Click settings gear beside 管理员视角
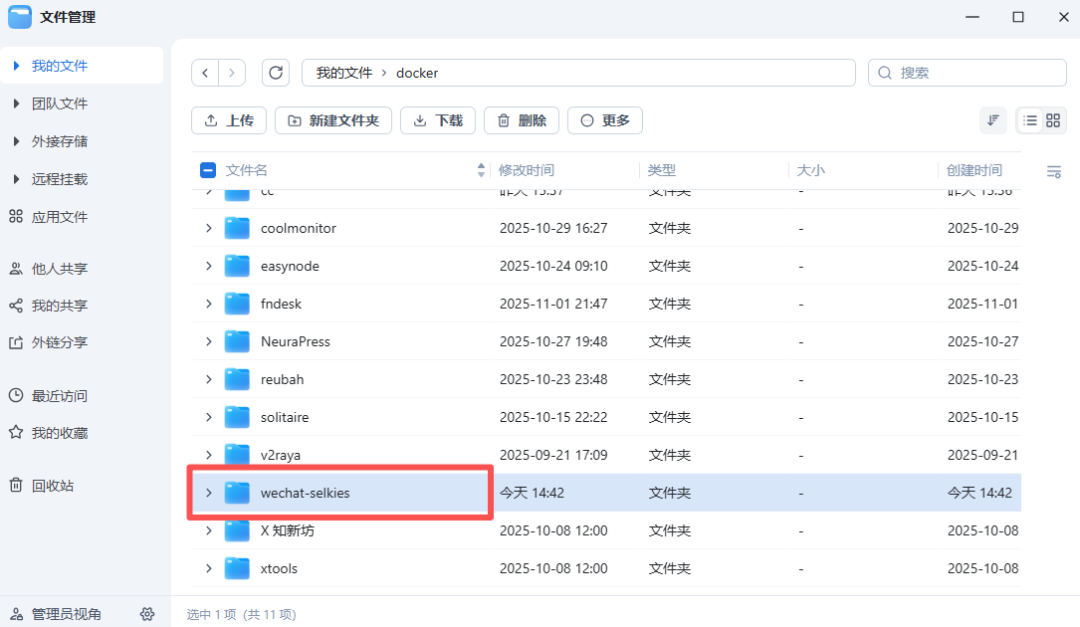1080x627 pixels. [x=147, y=614]
